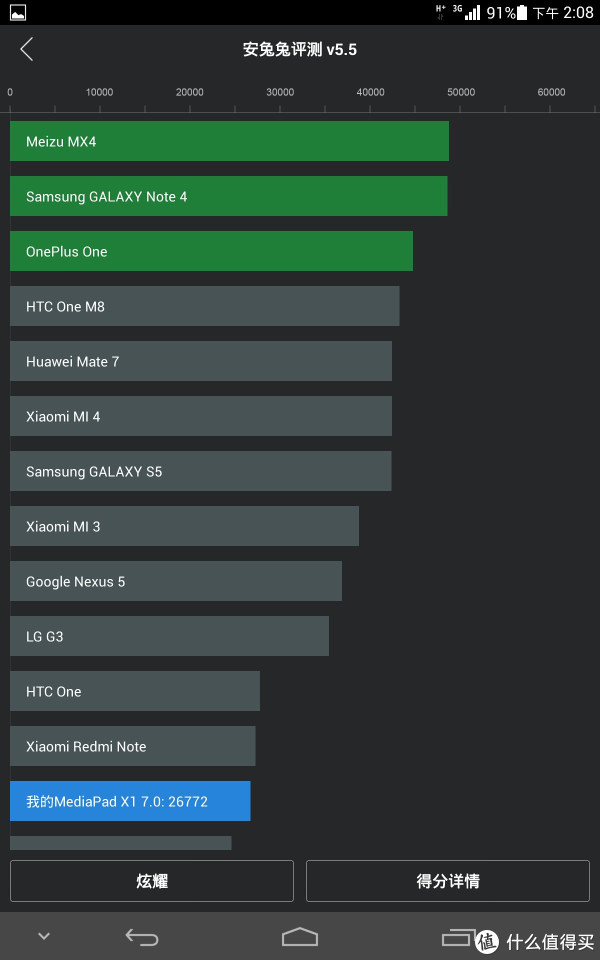Tap the blue MediaPad X1 7.0 bar
The height and width of the screenshot is (960, 600).
click(x=130, y=801)
